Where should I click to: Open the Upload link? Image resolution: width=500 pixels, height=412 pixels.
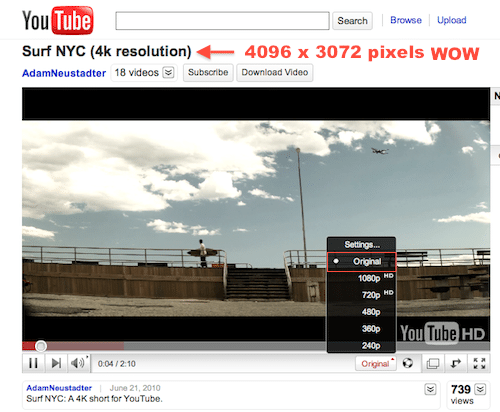click(452, 20)
